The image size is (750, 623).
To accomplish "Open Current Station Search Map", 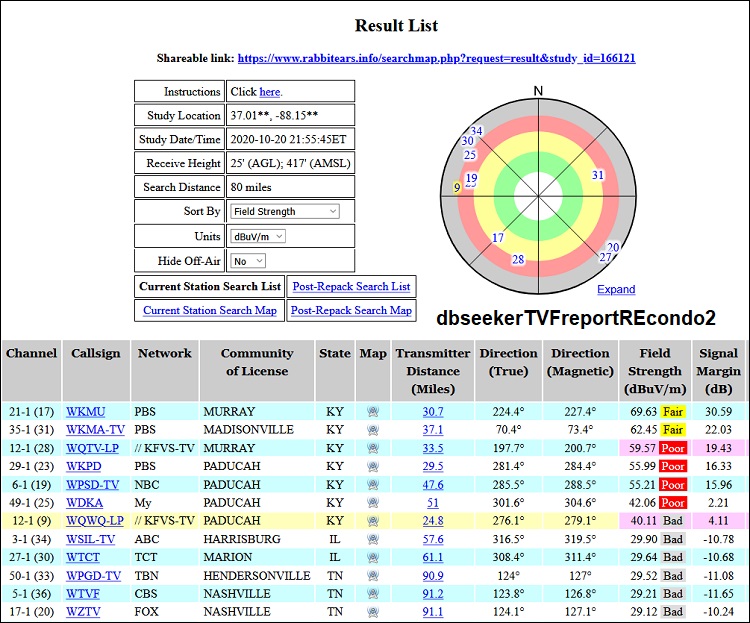I will click(x=210, y=310).
